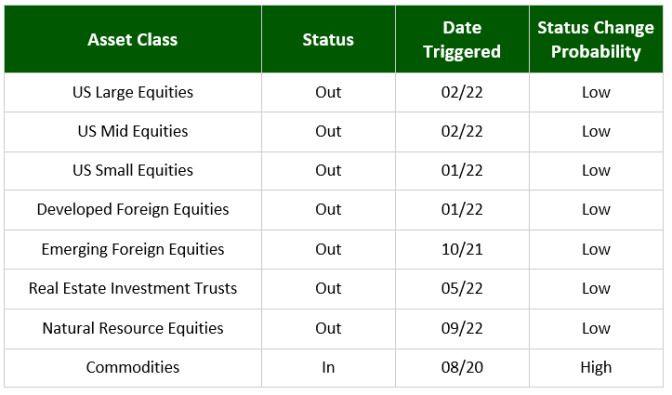
Task: Click the Asset Class column header
Action: 132,39
